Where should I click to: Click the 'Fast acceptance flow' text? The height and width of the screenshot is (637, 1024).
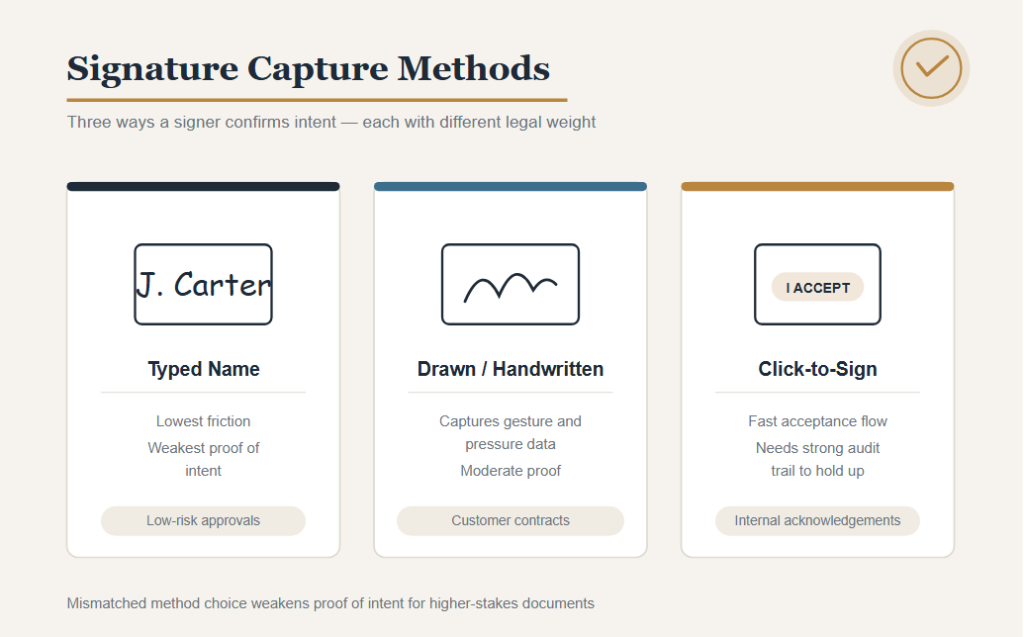click(818, 421)
